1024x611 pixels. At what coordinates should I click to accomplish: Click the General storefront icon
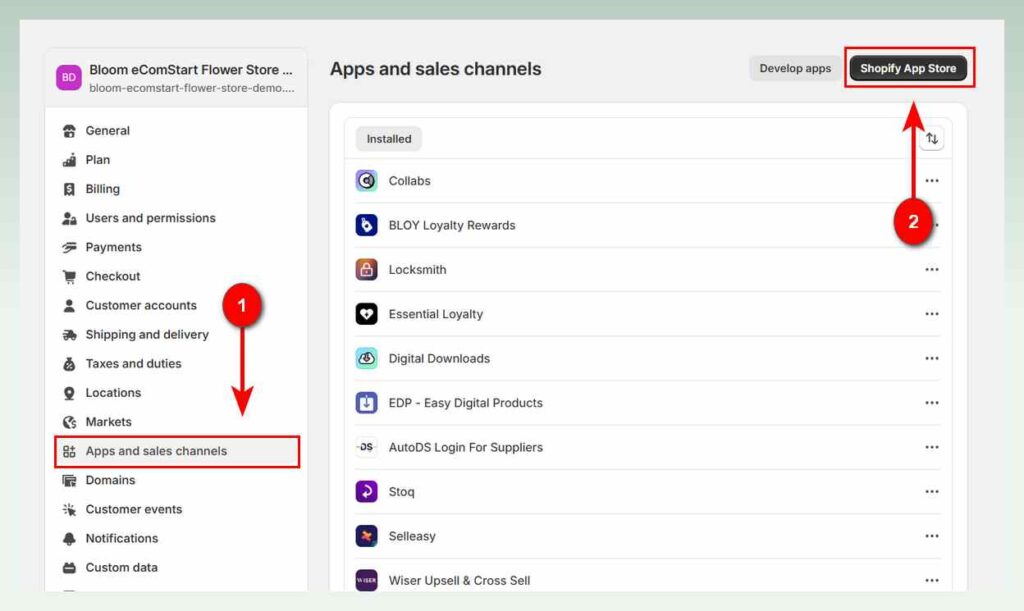click(x=69, y=131)
